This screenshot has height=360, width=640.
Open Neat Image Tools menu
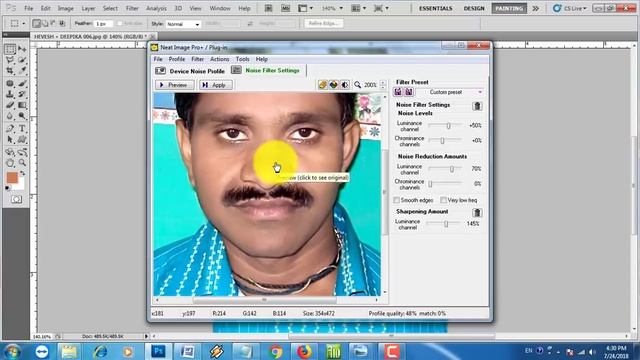point(242,59)
